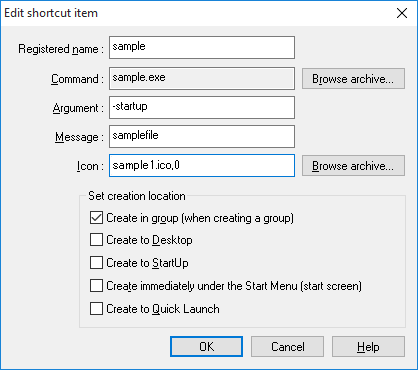Confirm with the OK button
Viewport: 418px width, 370px height.
pos(206,347)
